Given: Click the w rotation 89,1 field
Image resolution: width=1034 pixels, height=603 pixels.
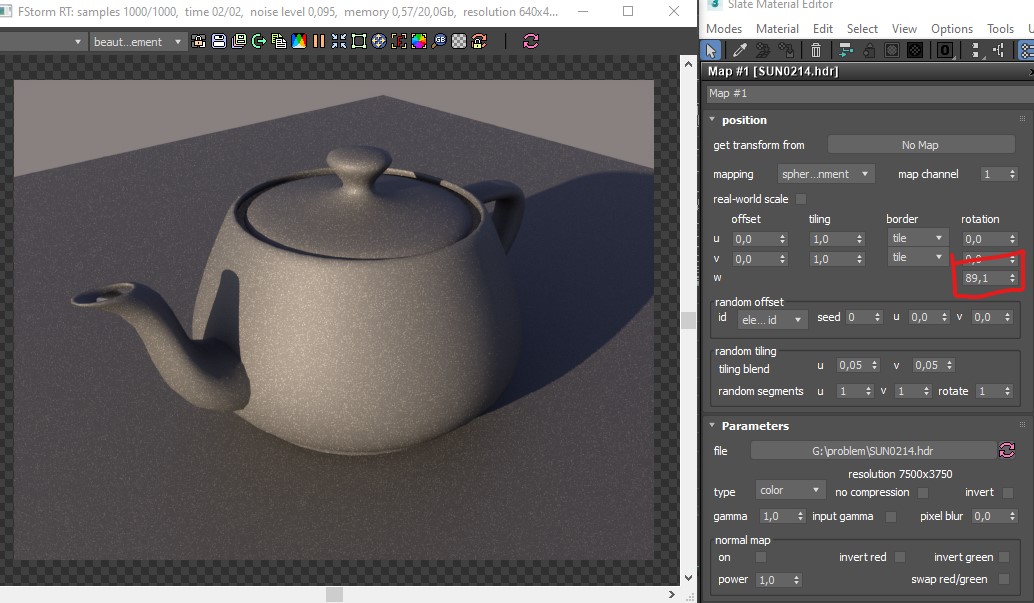Looking at the screenshot, I should click(984, 278).
